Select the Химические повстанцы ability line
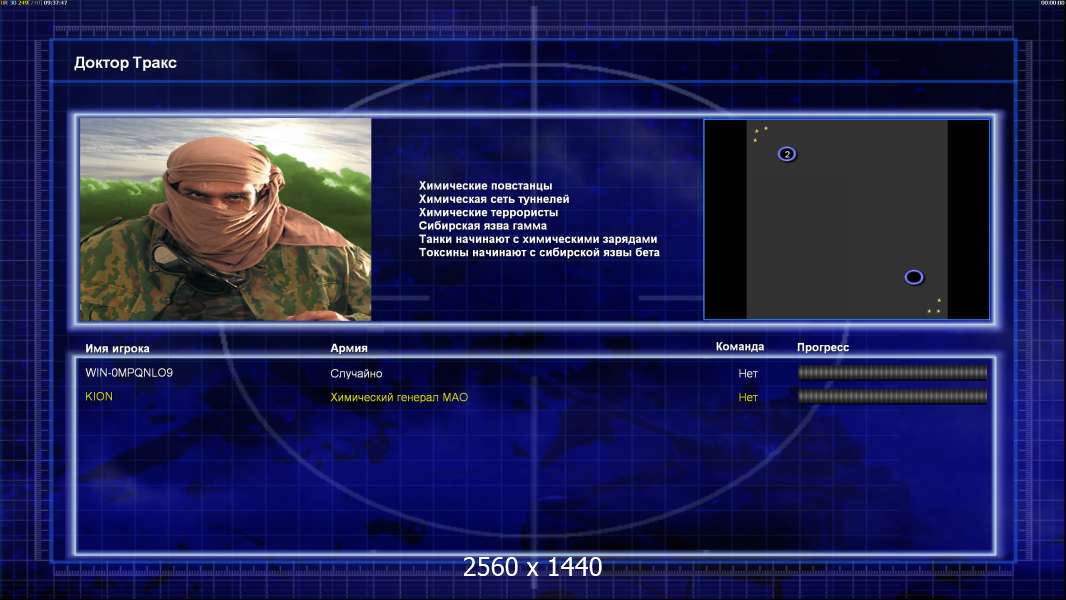The height and width of the screenshot is (600, 1066). (485, 186)
